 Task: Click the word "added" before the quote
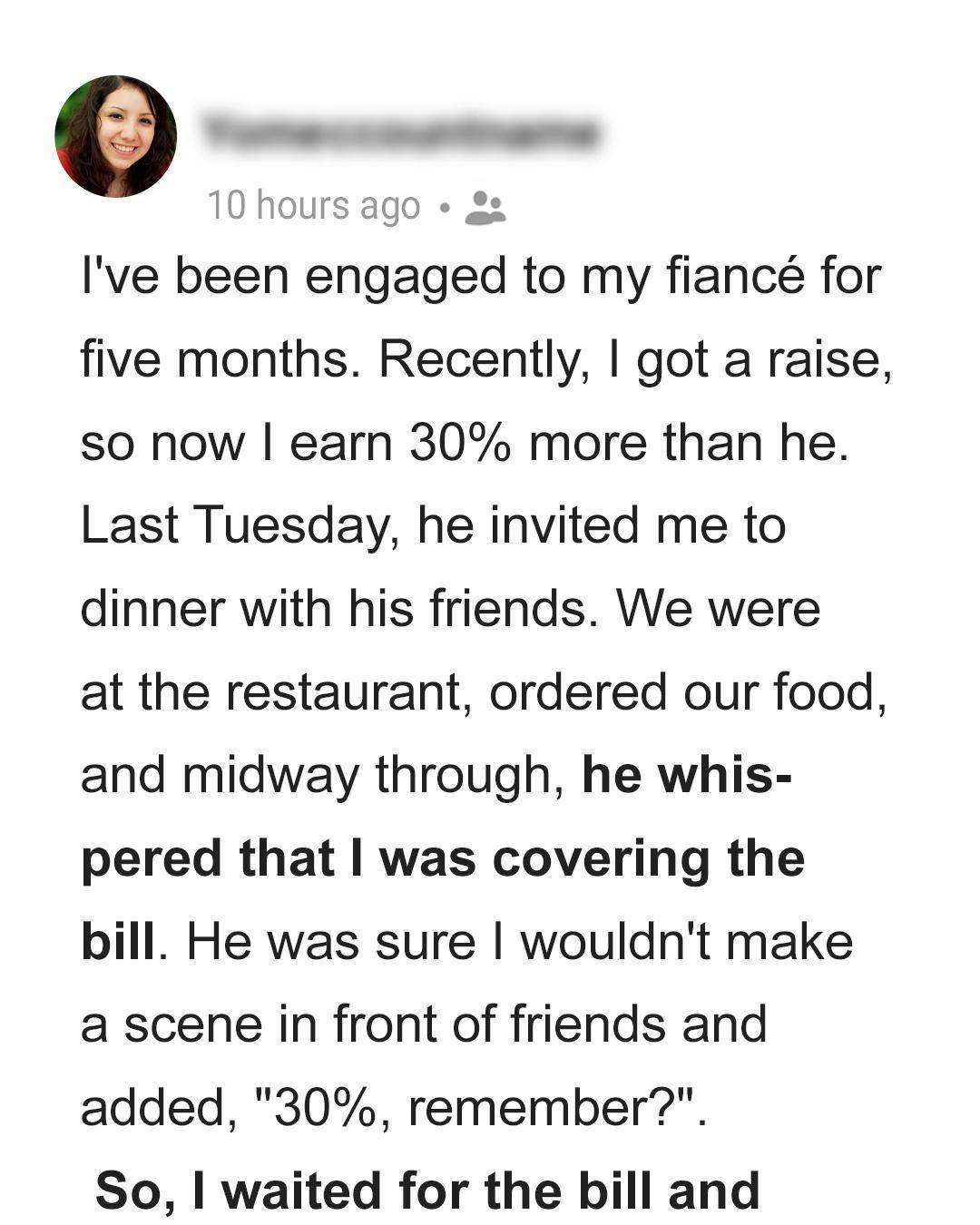(x=152, y=1108)
